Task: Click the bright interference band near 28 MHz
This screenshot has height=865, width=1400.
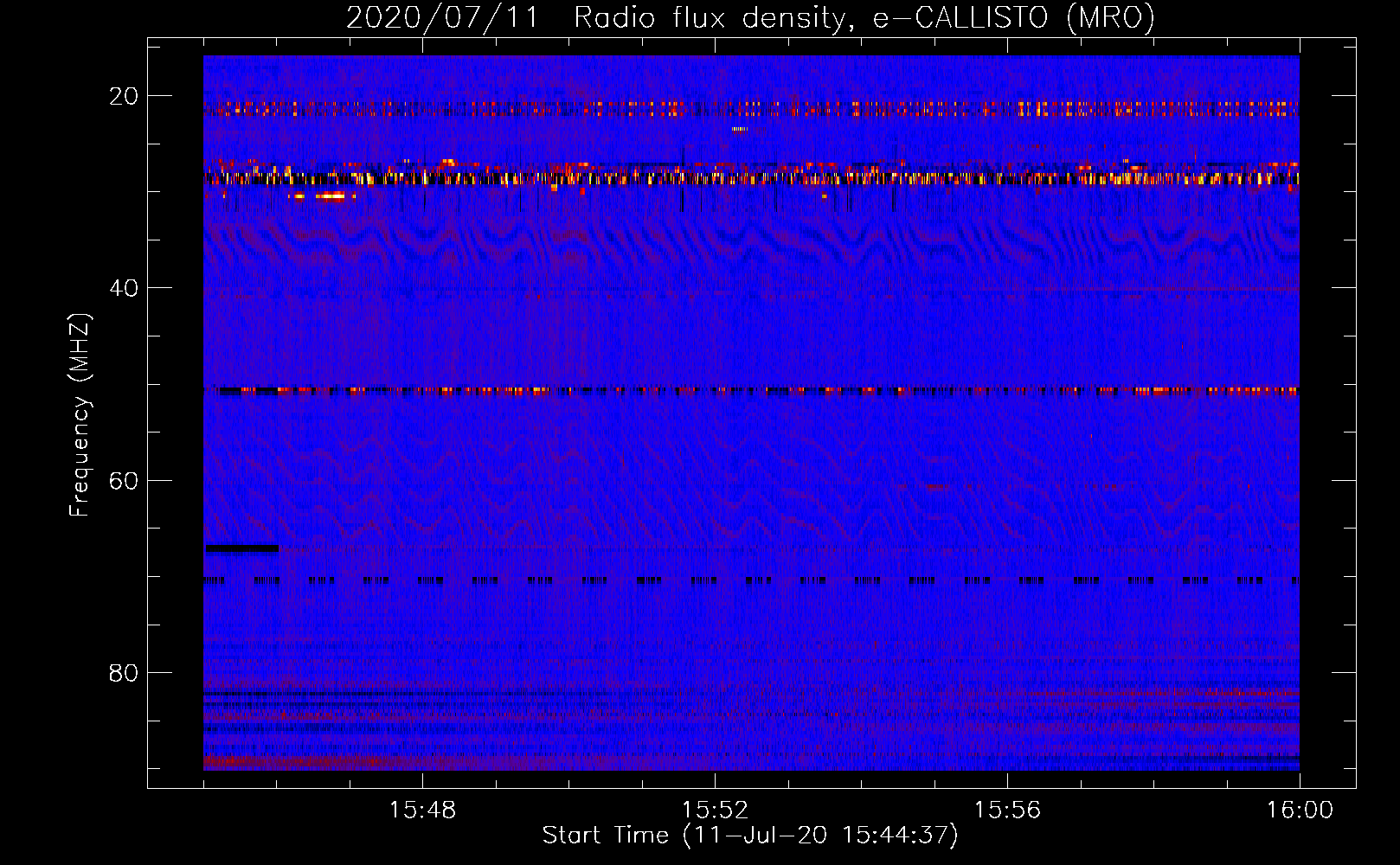Action: [x=751, y=179]
